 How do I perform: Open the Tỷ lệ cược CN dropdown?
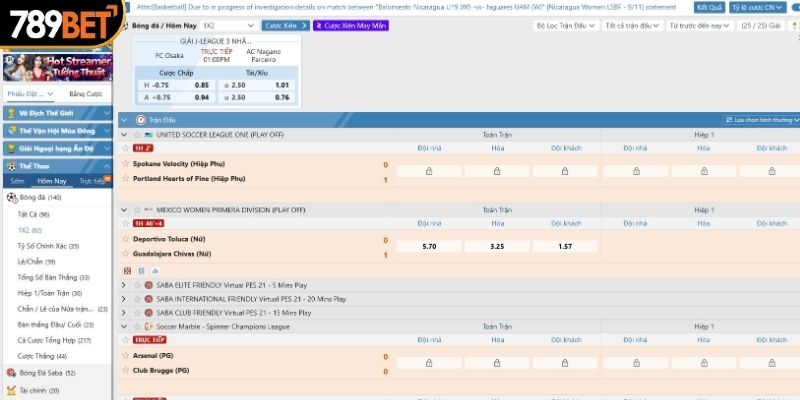757,7
